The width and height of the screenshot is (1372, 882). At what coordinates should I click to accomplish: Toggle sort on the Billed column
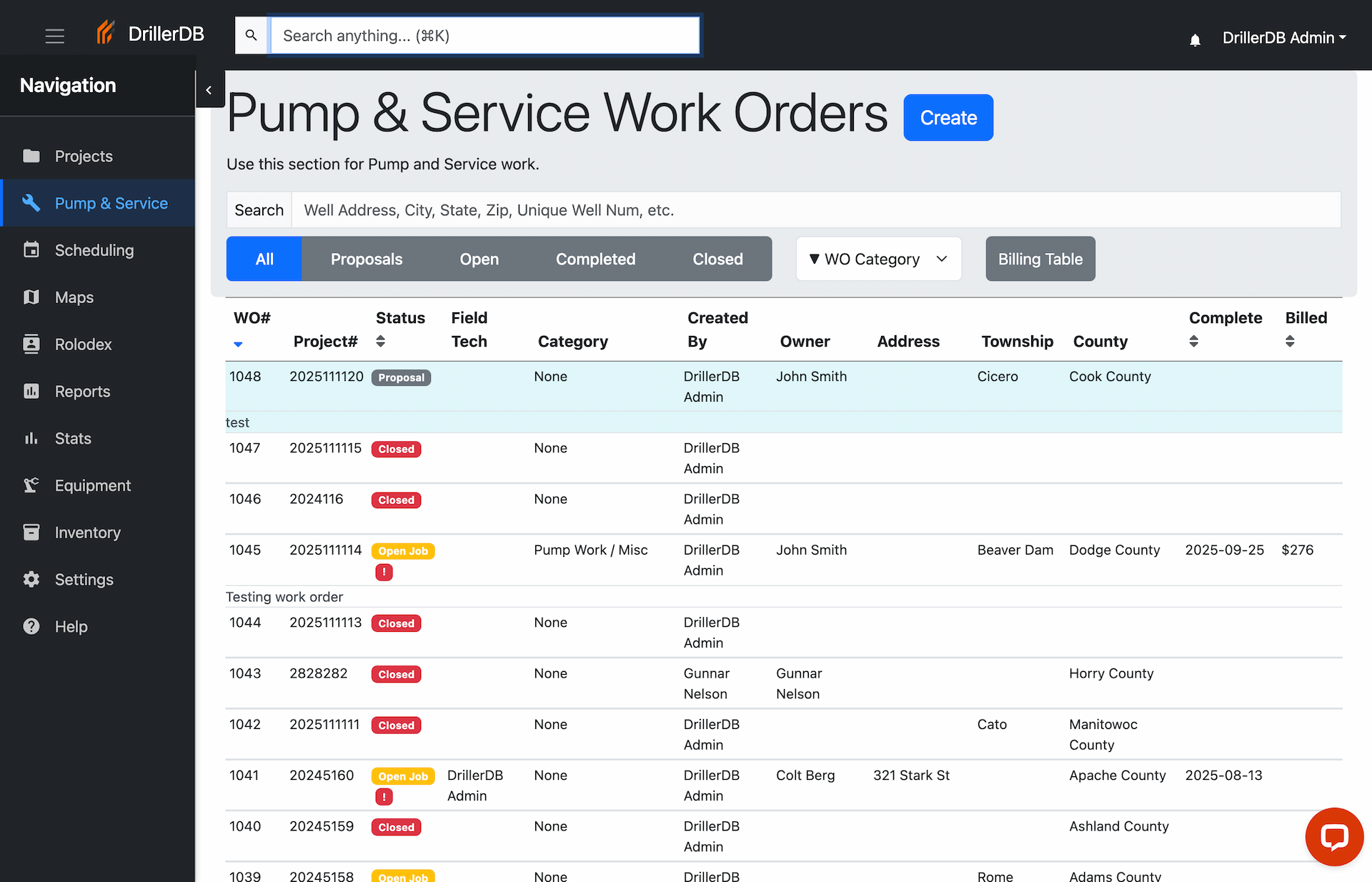pyautogui.click(x=1290, y=342)
